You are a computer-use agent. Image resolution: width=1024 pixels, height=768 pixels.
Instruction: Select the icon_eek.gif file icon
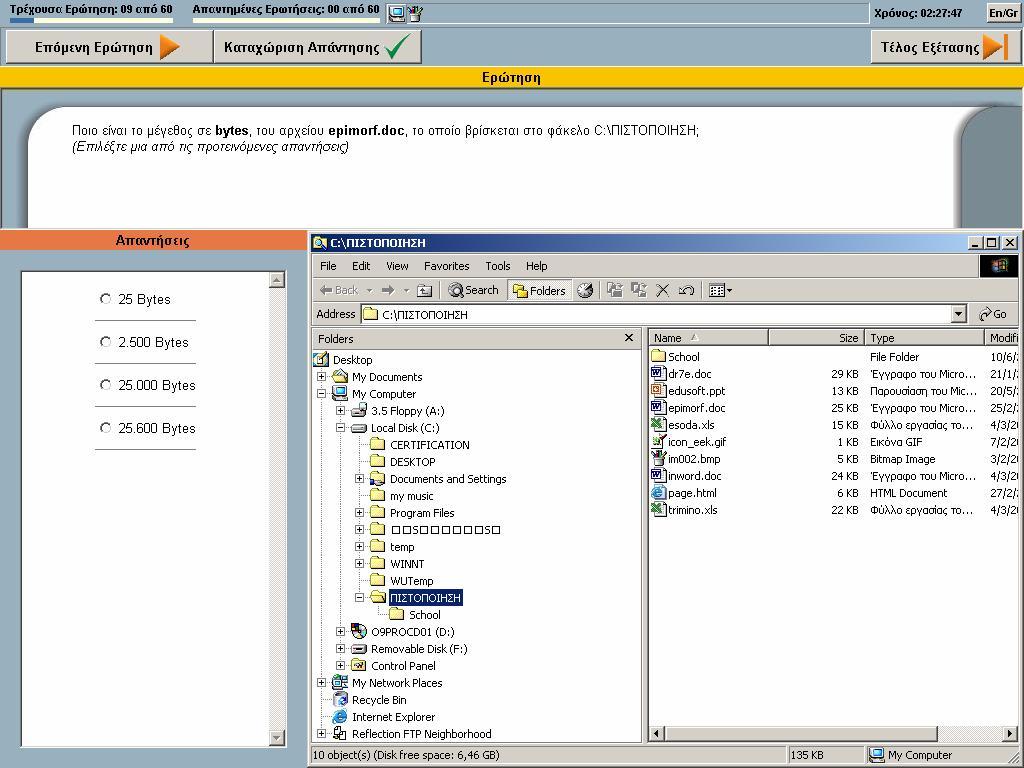click(658, 441)
